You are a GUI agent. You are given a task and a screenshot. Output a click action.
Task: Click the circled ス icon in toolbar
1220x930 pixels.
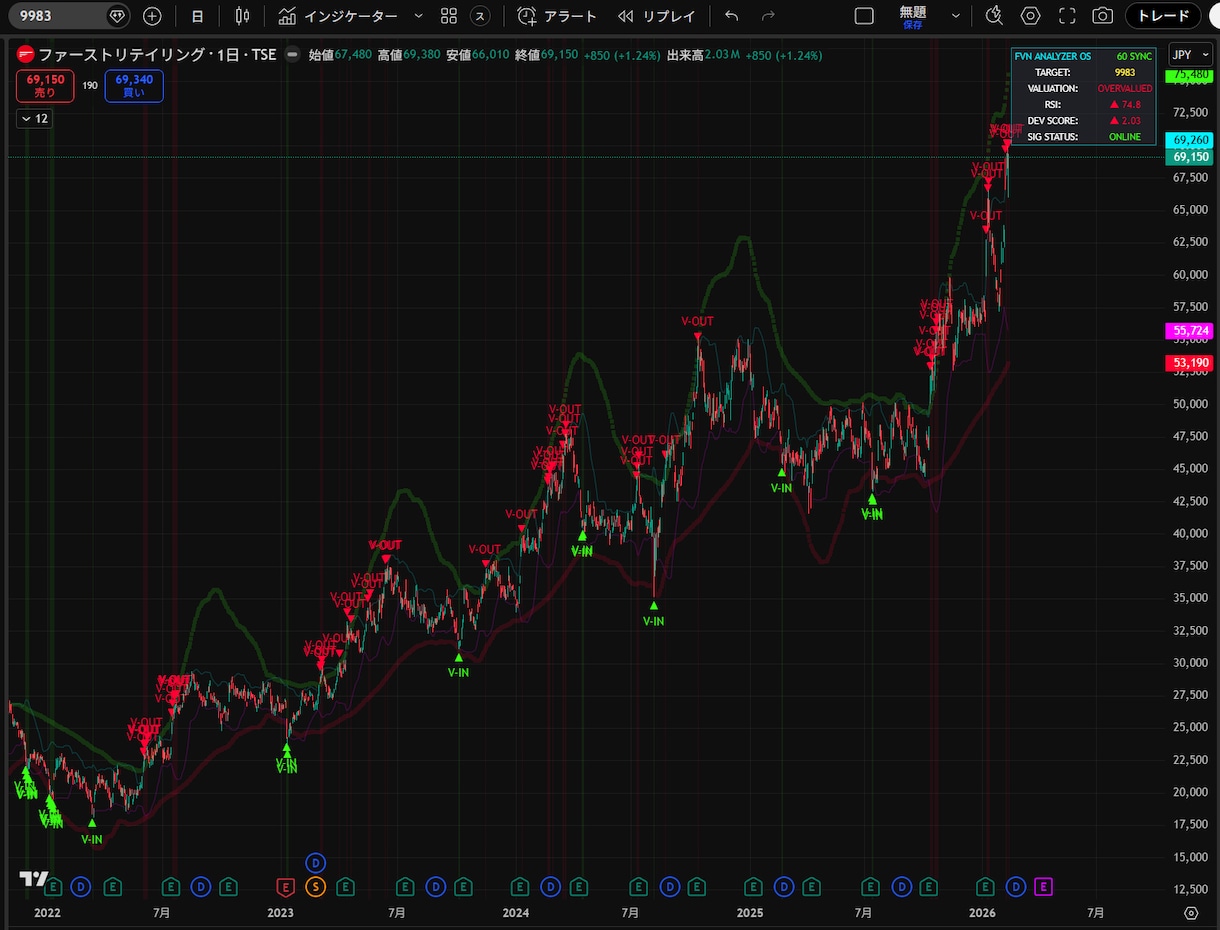(481, 16)
